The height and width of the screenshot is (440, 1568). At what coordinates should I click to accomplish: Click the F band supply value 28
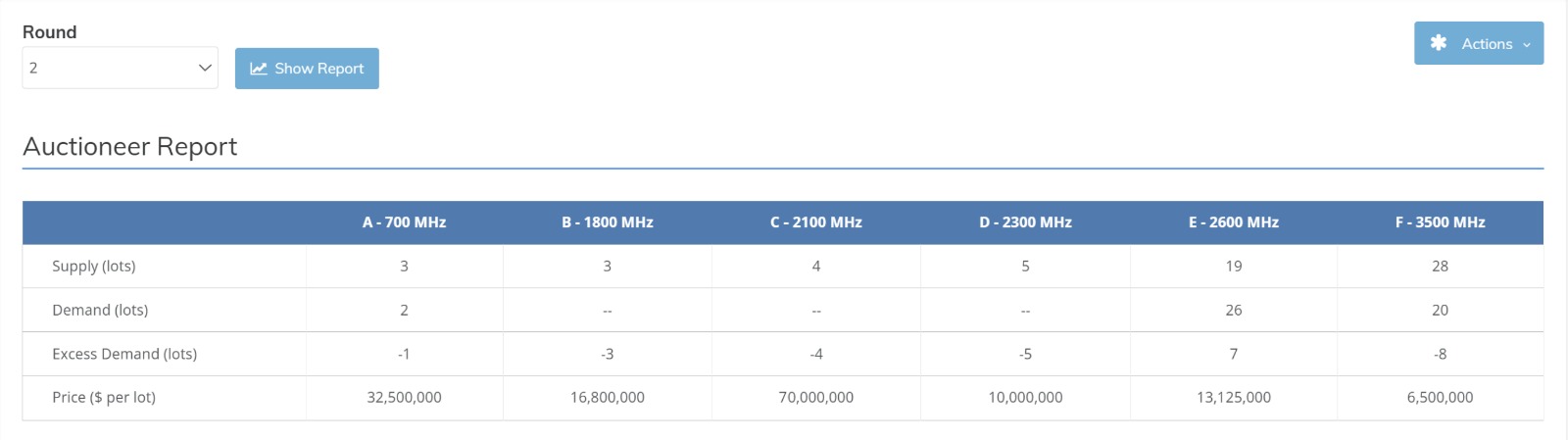point(1440,266)
